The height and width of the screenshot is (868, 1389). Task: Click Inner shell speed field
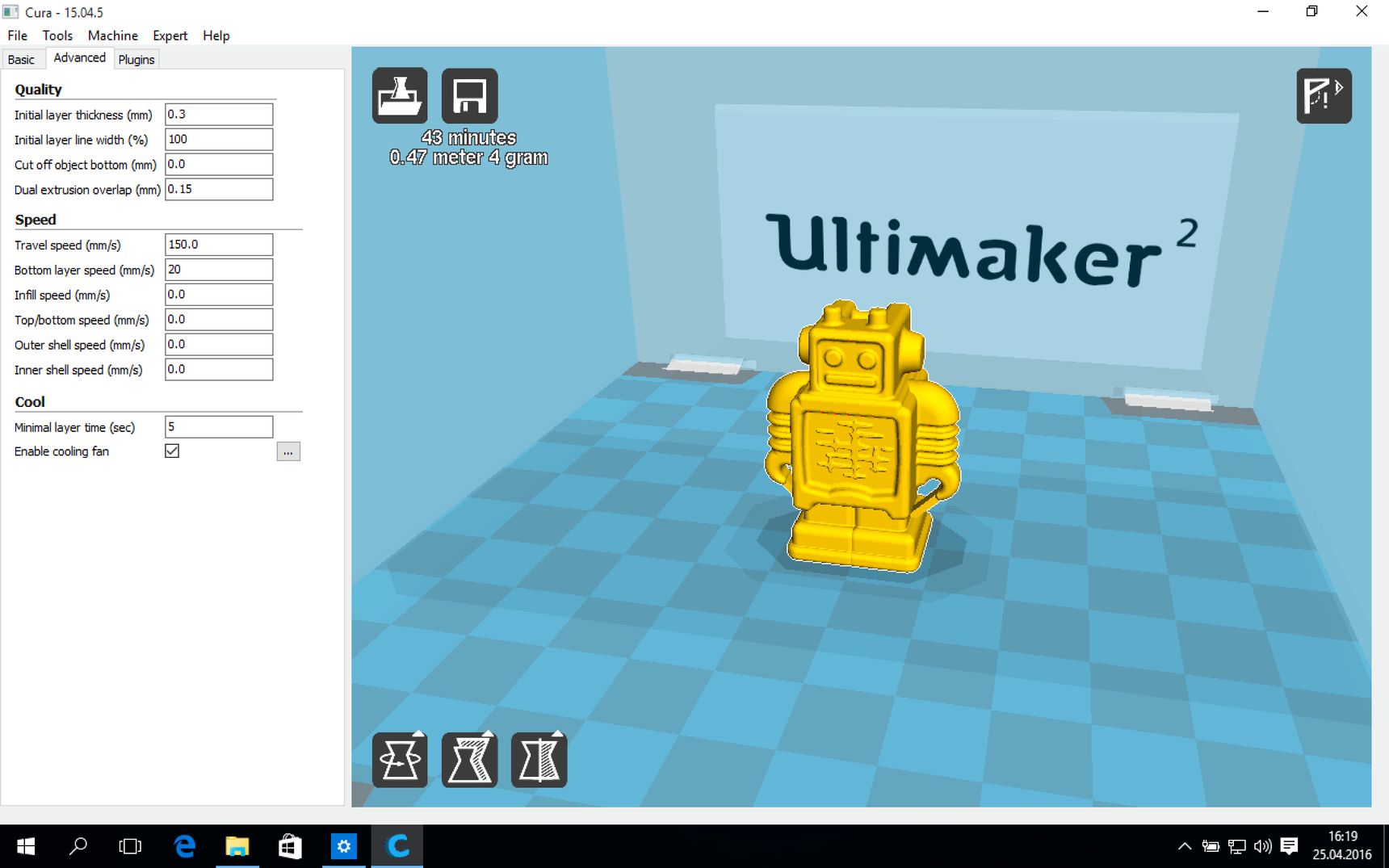coord(219,369)
